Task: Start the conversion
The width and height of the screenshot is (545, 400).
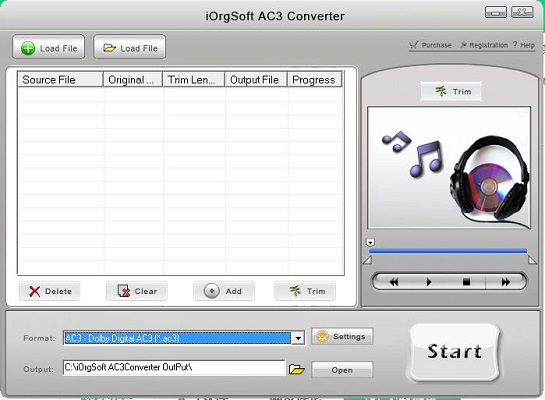Action: point(454,352)
